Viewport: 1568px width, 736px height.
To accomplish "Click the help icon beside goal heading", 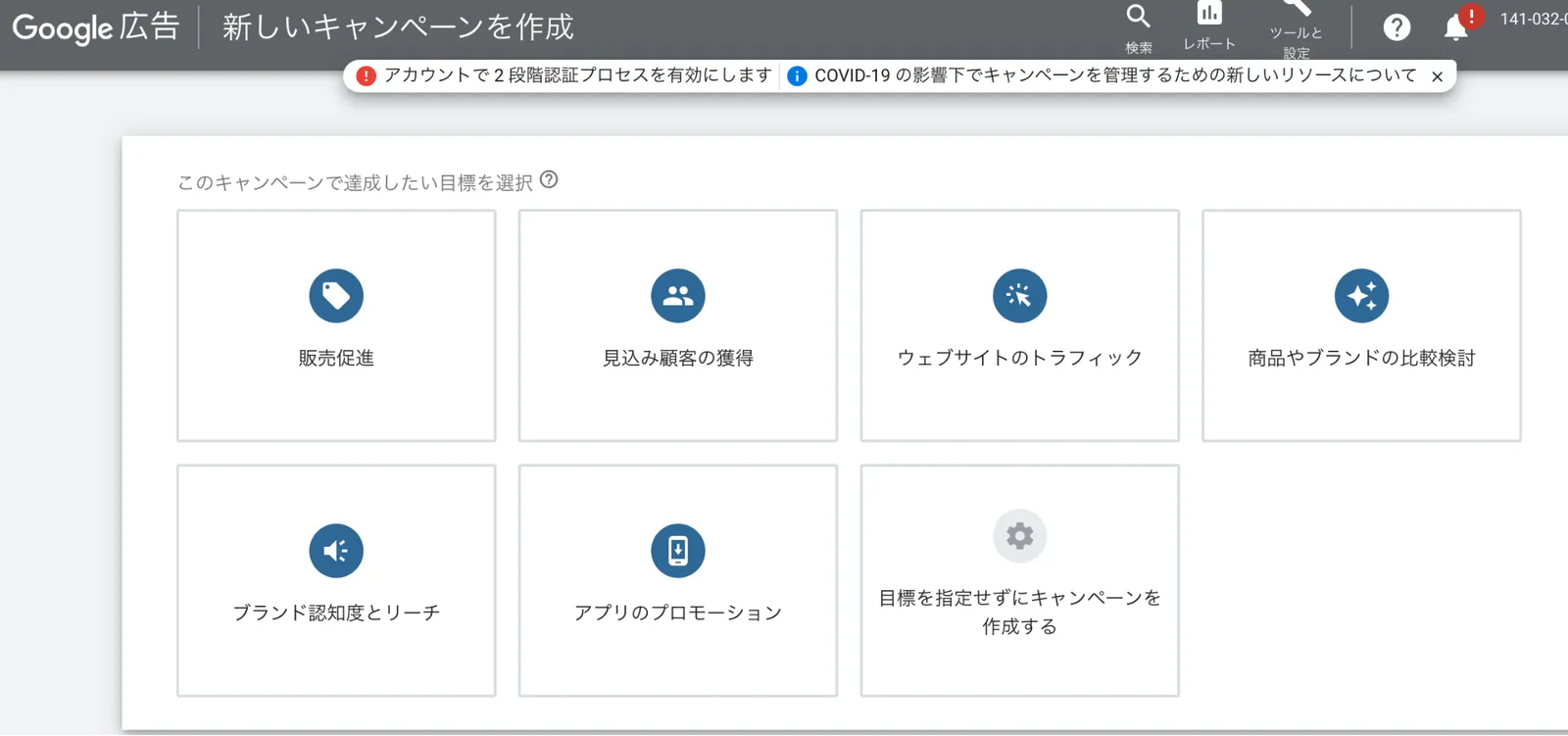I will click(549, 179).
